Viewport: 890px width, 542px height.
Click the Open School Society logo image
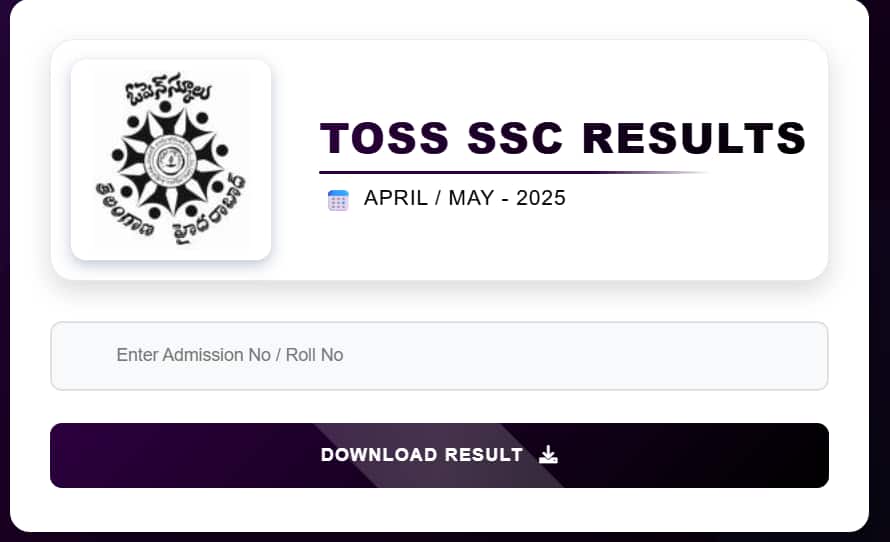coord(171,159)
